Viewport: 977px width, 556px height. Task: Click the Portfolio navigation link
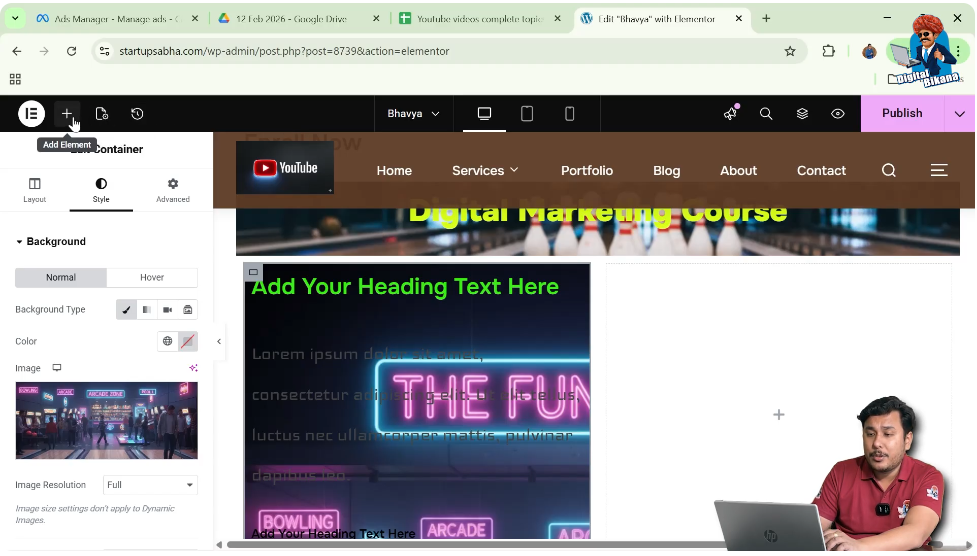click(x=587, y=170)
